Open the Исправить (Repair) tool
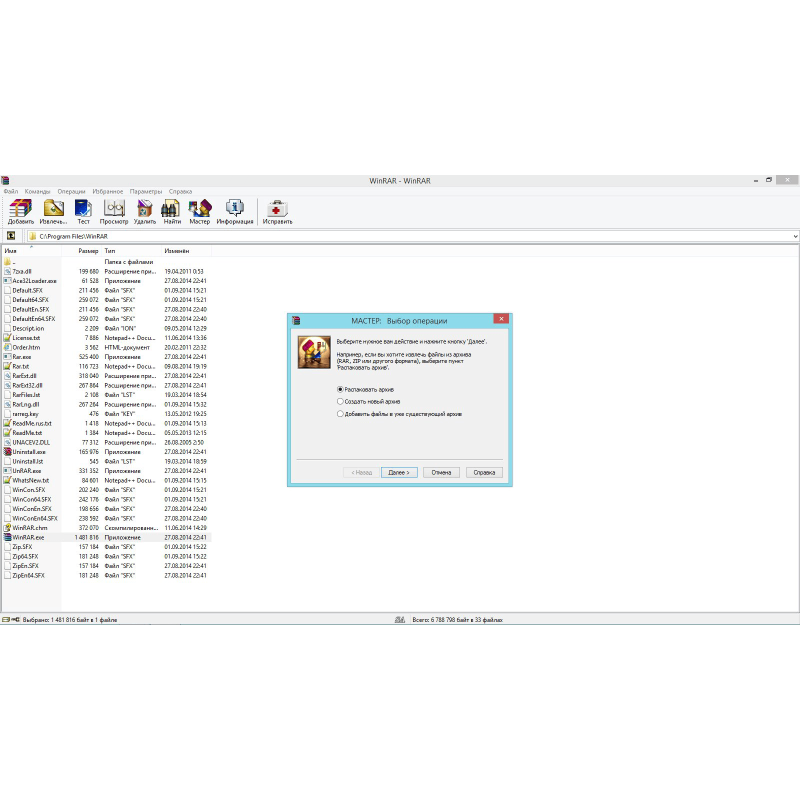 pos(277,207)
